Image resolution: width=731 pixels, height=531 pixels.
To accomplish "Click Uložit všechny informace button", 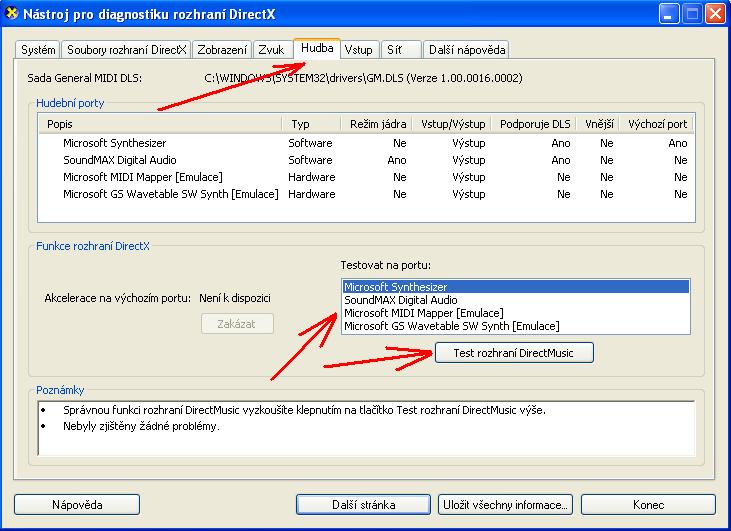I will click(506, 504).
